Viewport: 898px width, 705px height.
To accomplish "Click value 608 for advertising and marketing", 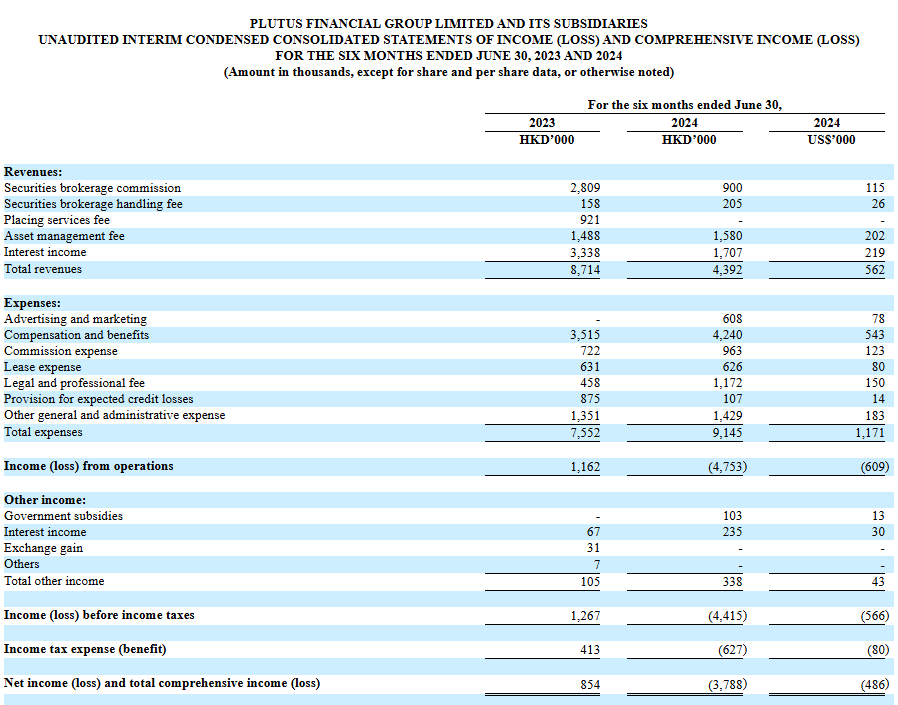I will pos(732,319).
